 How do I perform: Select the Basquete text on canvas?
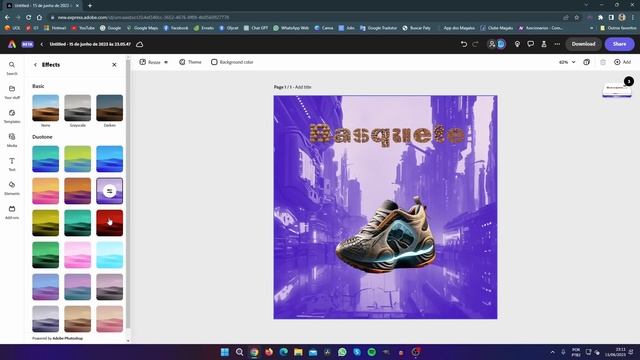tap(387, 134)
